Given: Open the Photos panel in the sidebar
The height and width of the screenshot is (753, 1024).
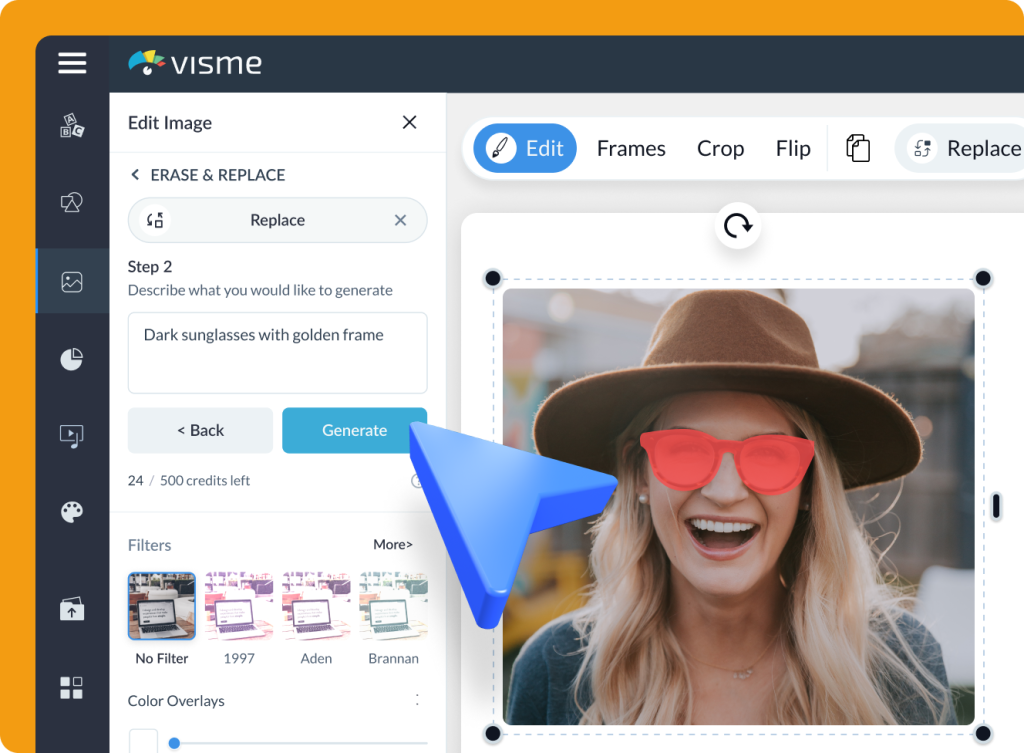Looking at the screenshot, I should click(x=72, y=281).
